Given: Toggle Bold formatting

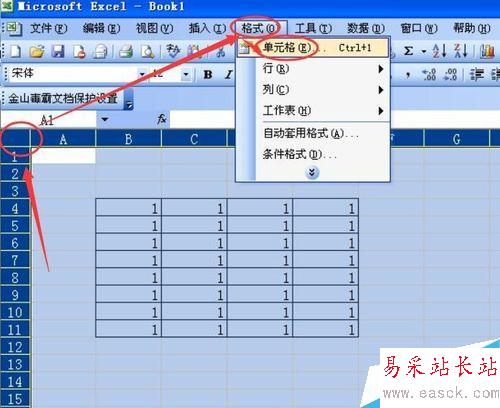Looking at the screenshot, I should coord(208,75).
